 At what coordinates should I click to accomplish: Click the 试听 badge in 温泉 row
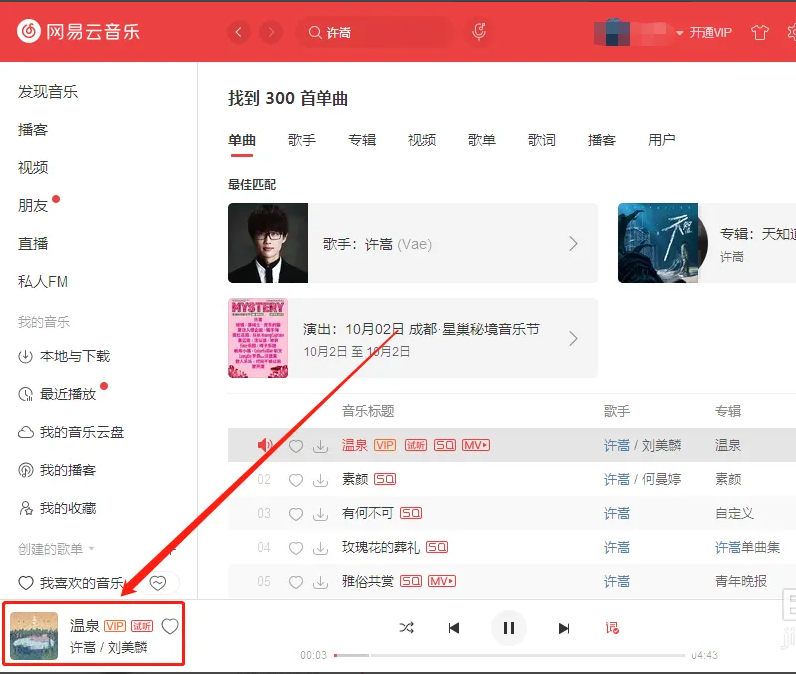[x=416, y=445]
